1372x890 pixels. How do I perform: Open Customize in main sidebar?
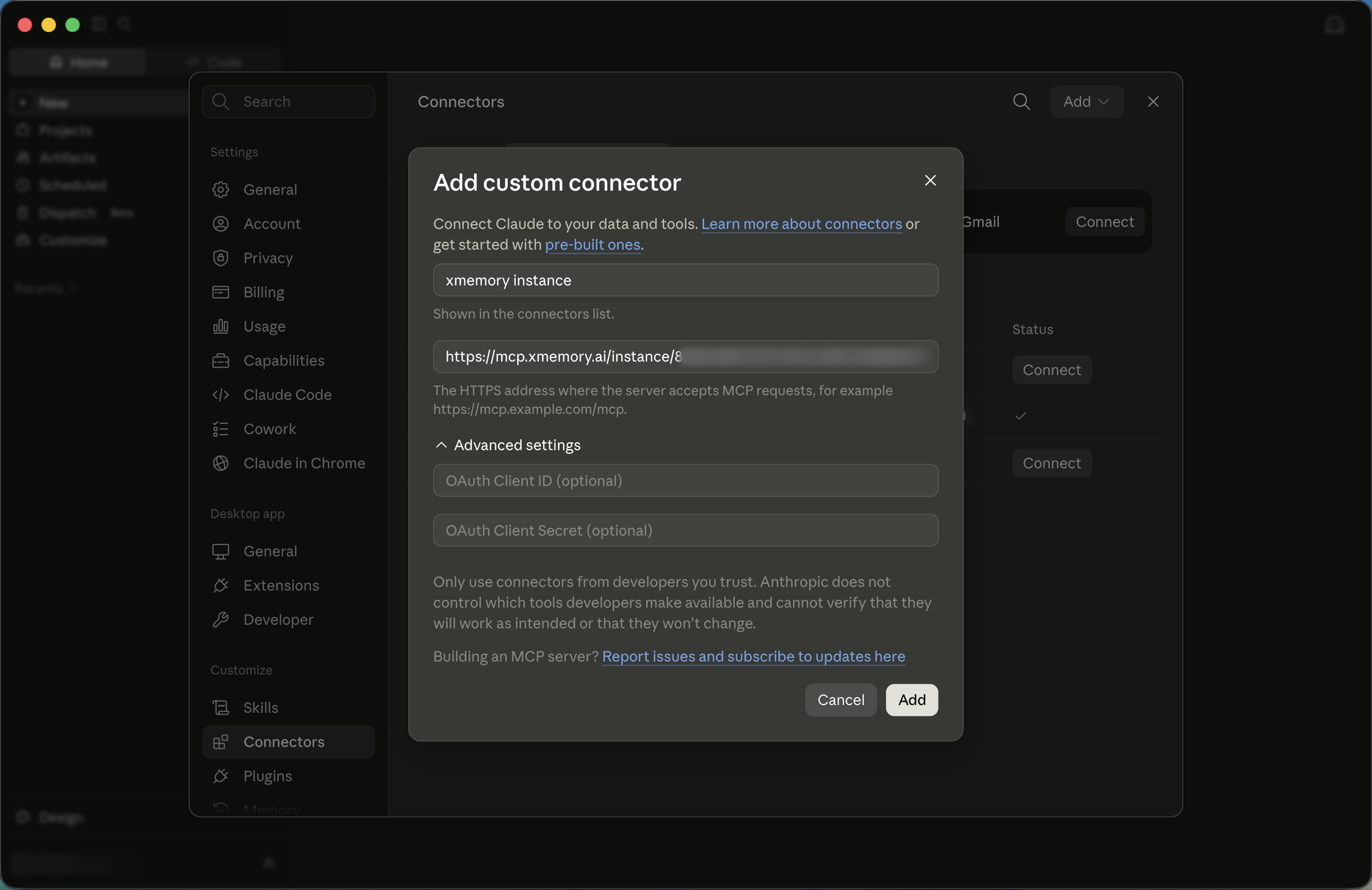coord(72,240)
